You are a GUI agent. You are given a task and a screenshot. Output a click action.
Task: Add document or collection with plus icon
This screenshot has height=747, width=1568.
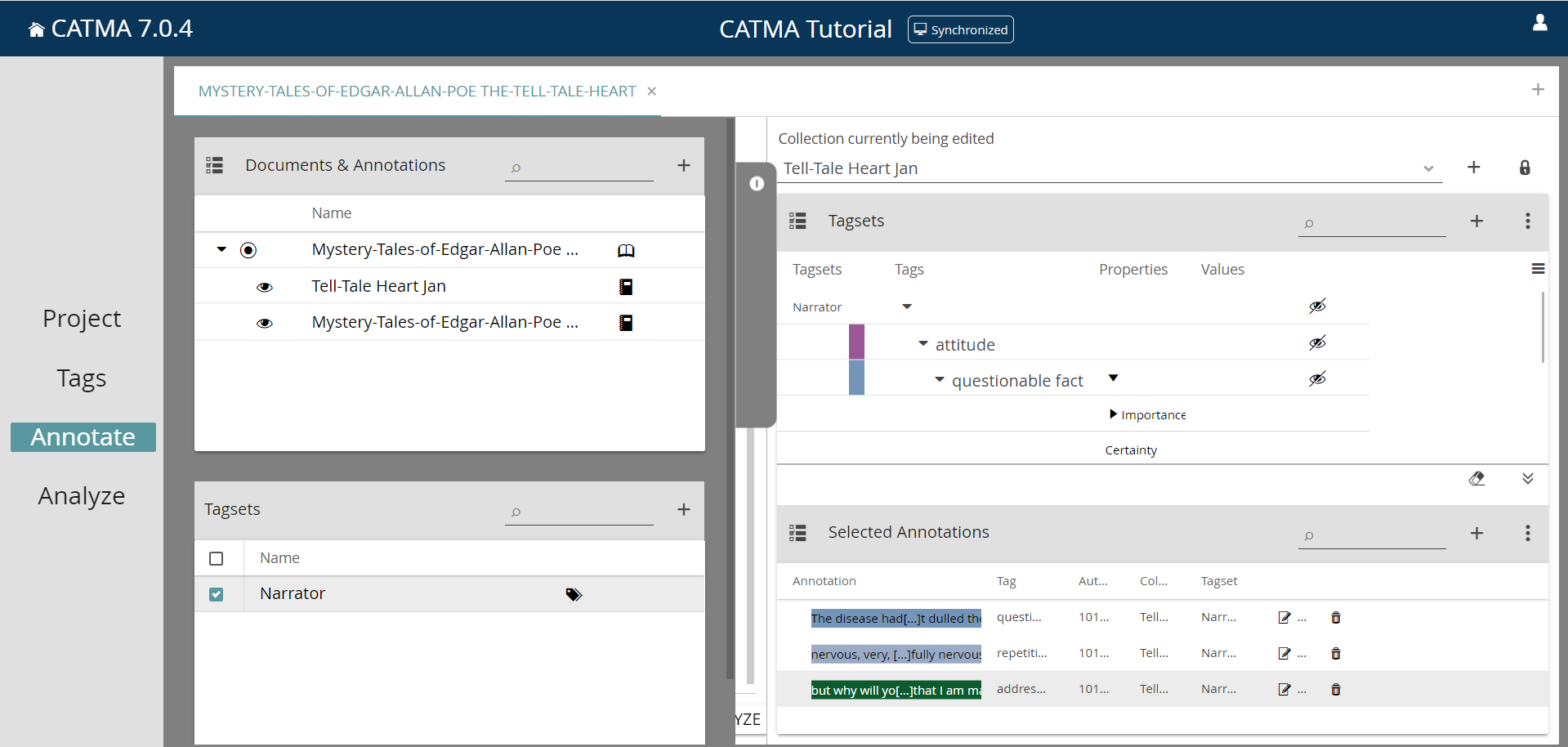click(x=683, y=165)
